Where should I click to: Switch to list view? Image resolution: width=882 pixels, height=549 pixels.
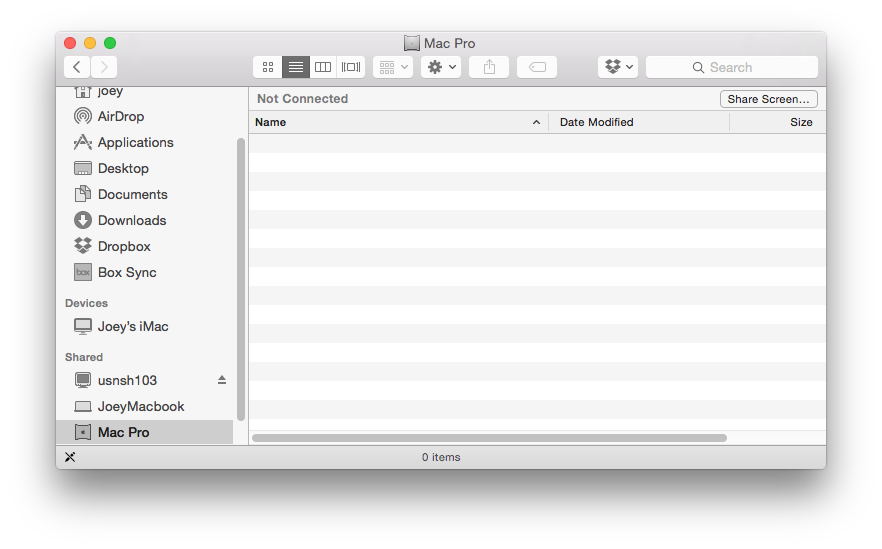pyautogui.click(x=296, y=67)
